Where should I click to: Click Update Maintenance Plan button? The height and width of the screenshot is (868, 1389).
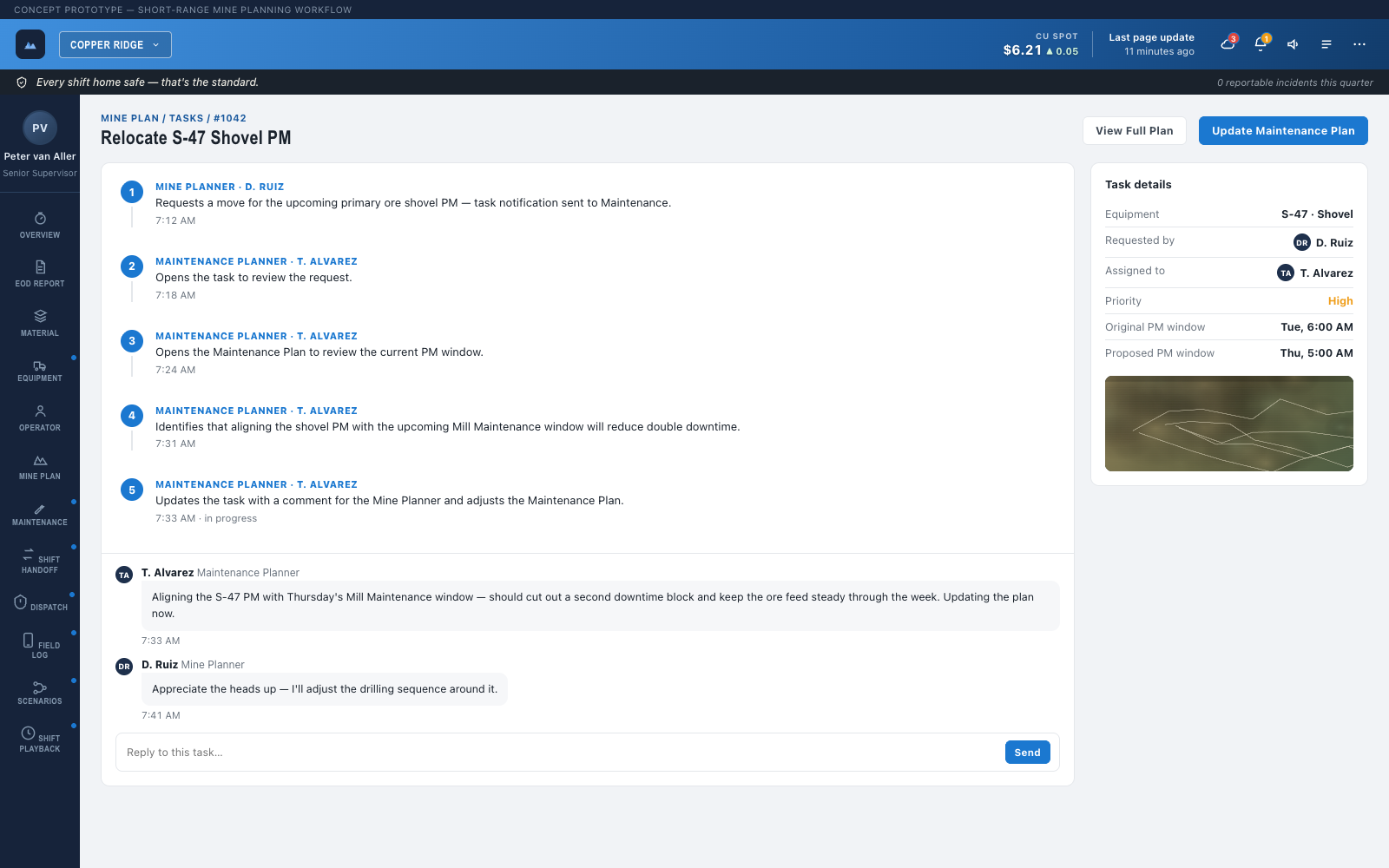click(1283, 131)
